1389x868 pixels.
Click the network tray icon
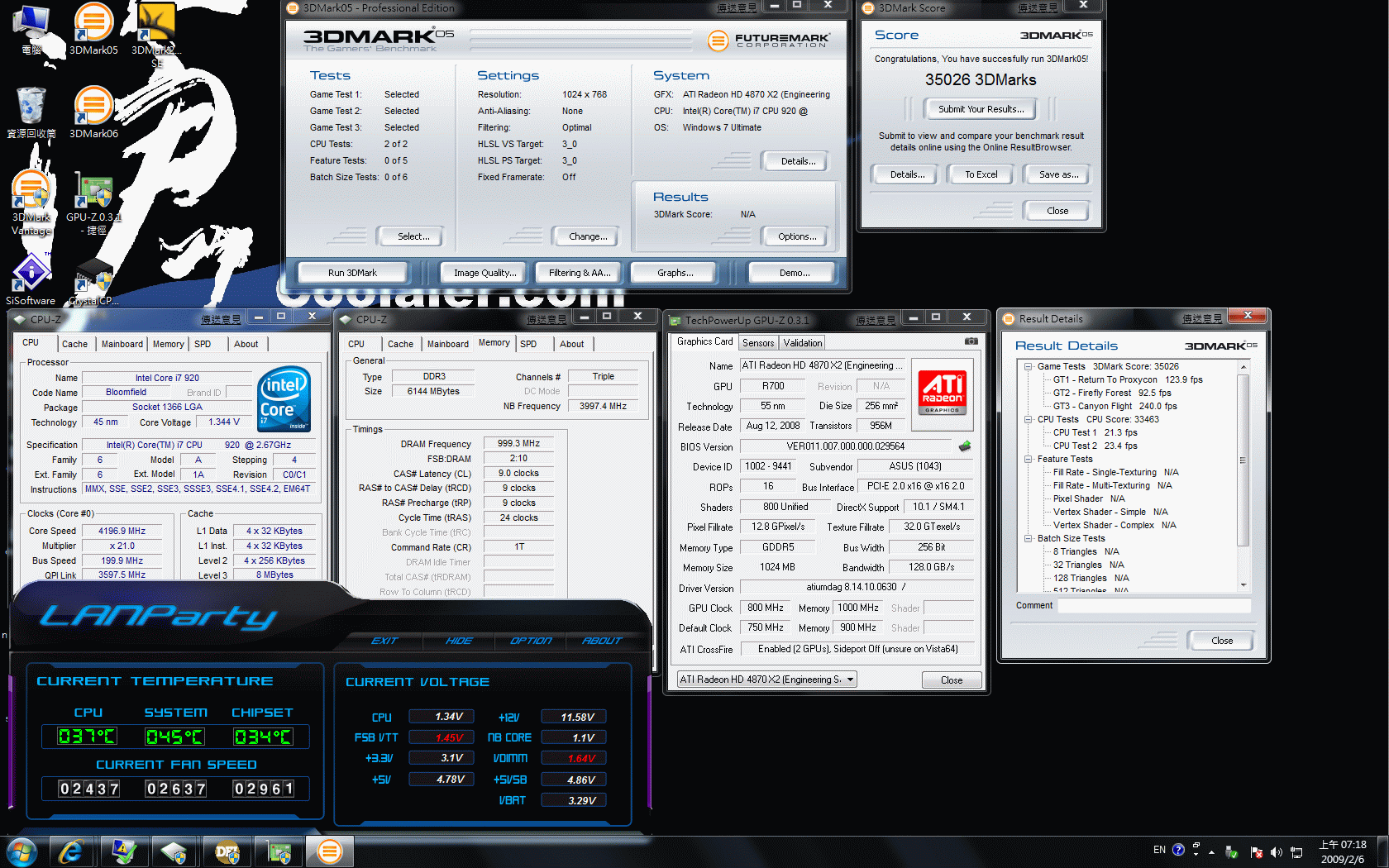[x=1296, y=852]
